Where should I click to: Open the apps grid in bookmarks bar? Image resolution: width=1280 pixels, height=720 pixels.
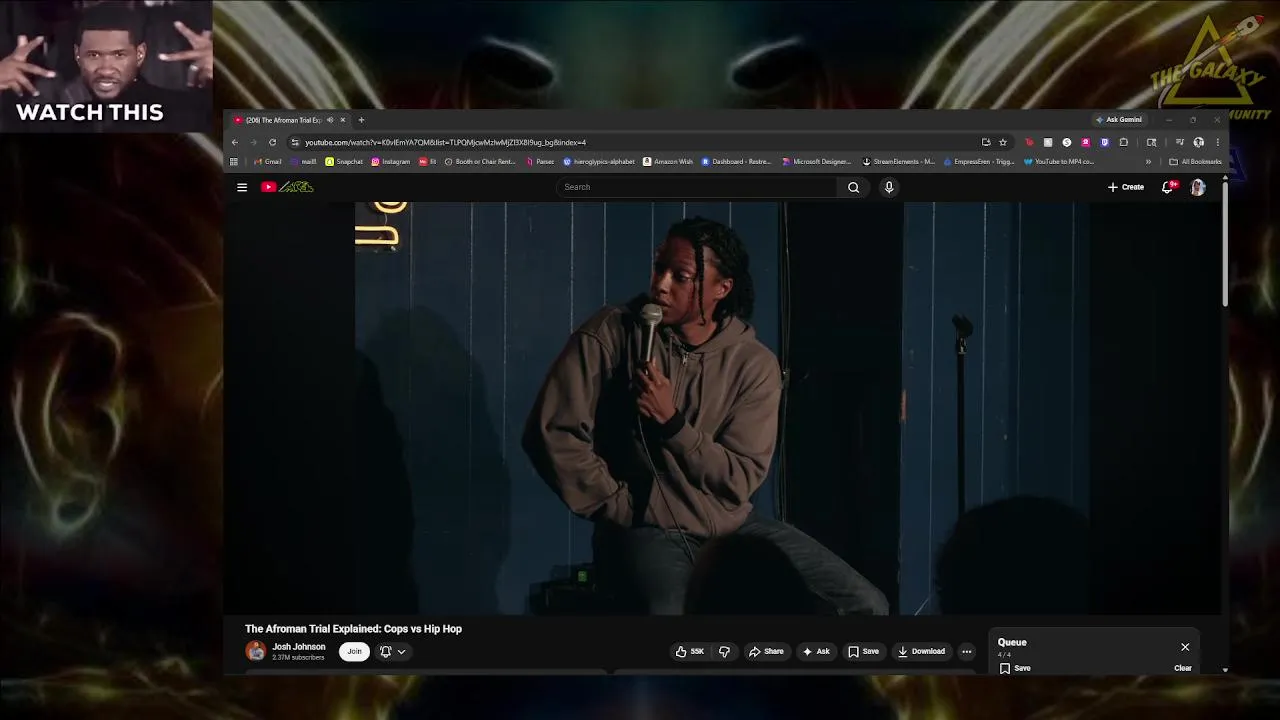pos(234,162)
